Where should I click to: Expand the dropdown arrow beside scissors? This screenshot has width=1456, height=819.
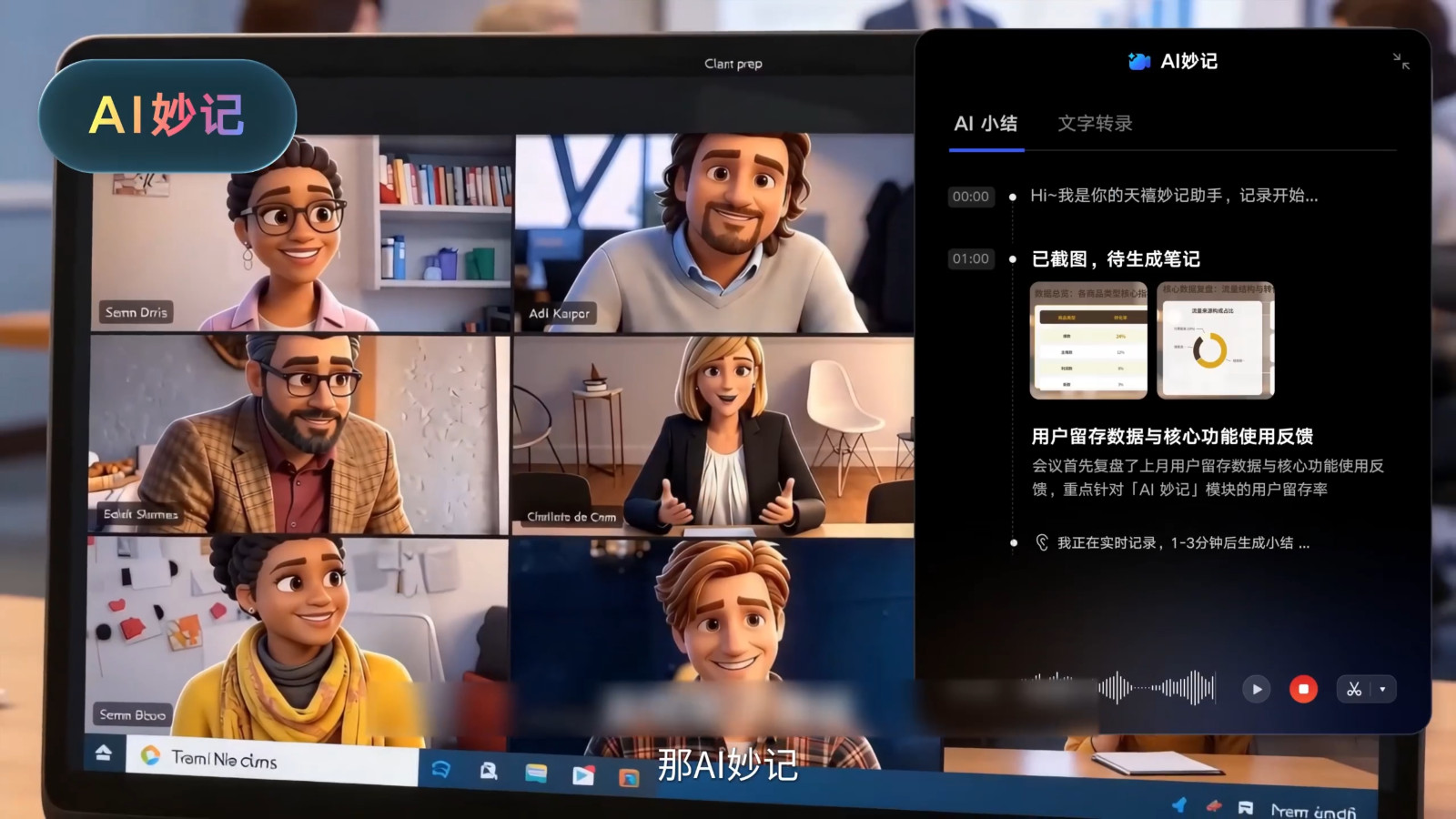point(1383,690)
